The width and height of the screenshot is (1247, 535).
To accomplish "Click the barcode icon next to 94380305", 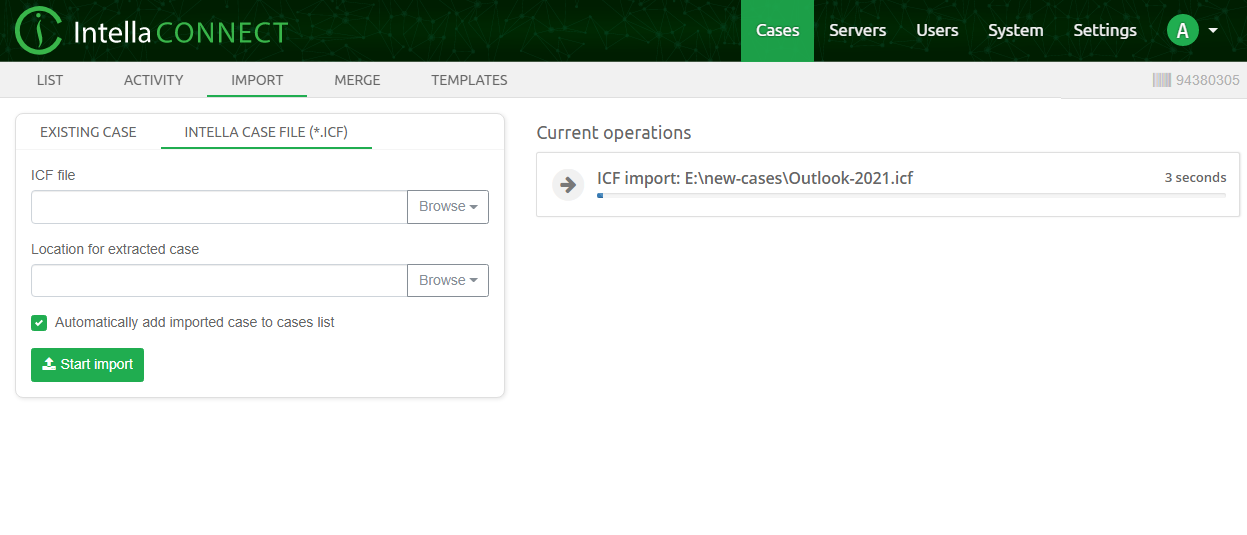I will coord(1161,80).
